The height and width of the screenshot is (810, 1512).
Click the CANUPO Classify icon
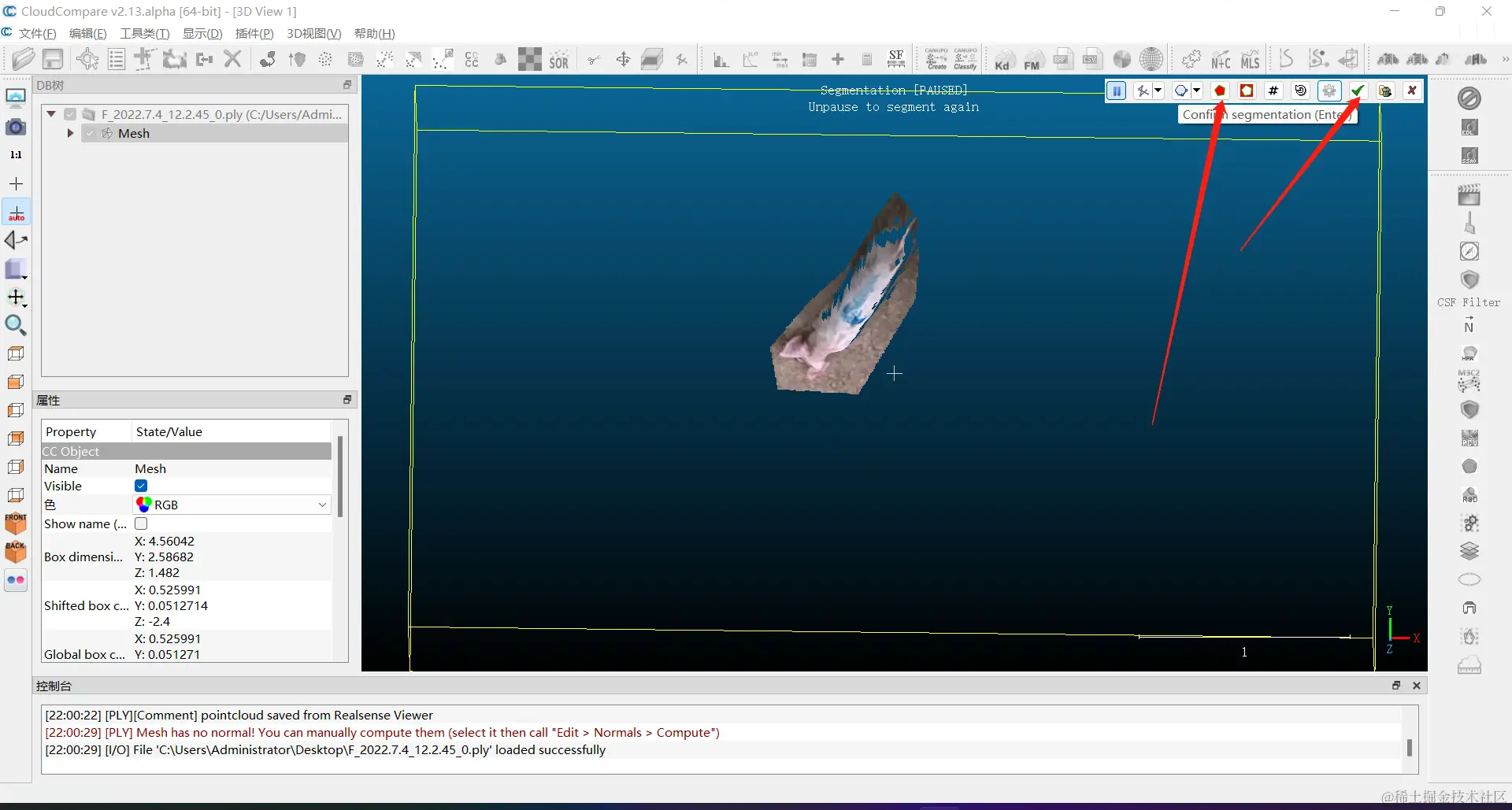(965, 59)
